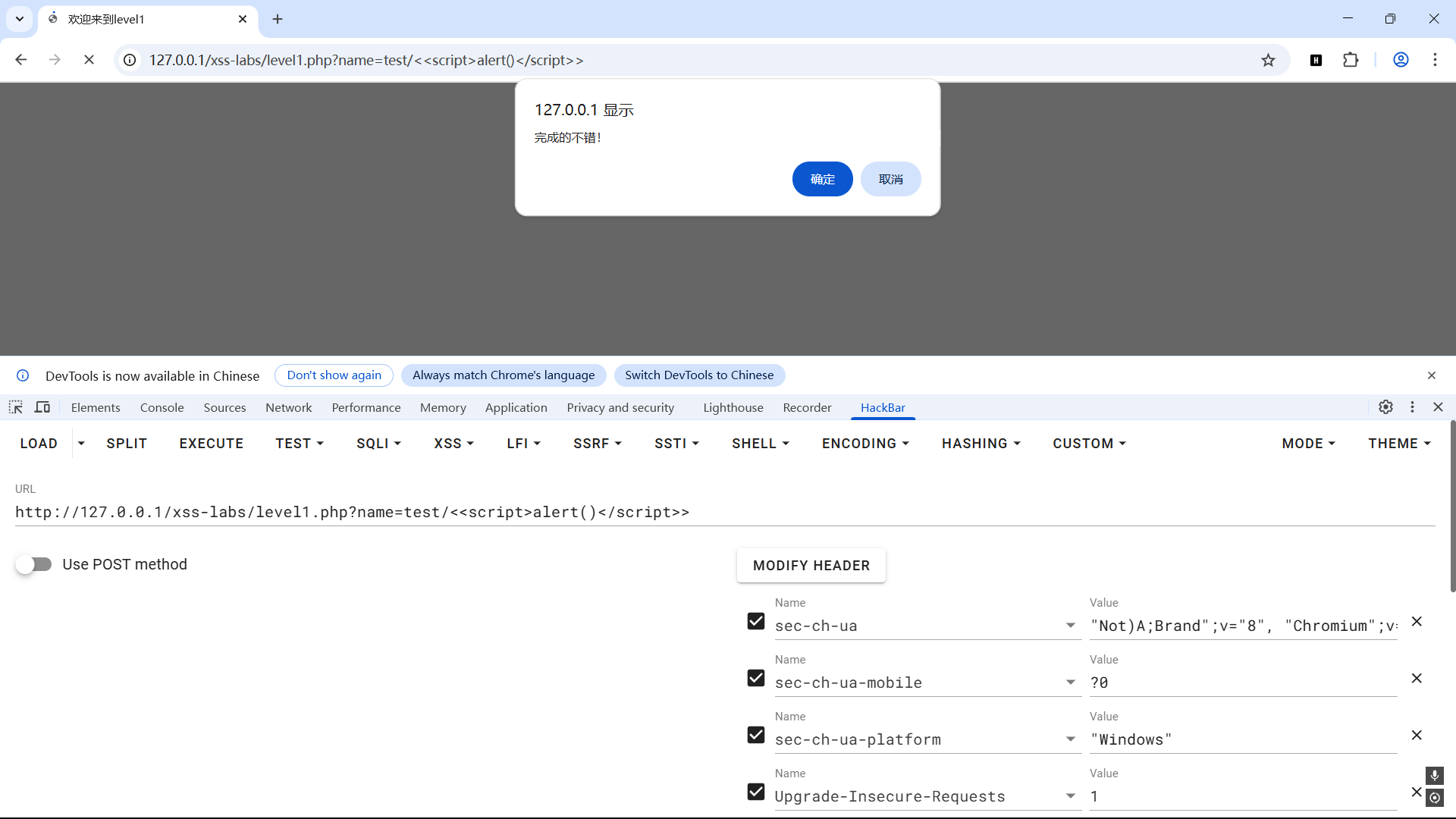Click Don't show again button

334,375
